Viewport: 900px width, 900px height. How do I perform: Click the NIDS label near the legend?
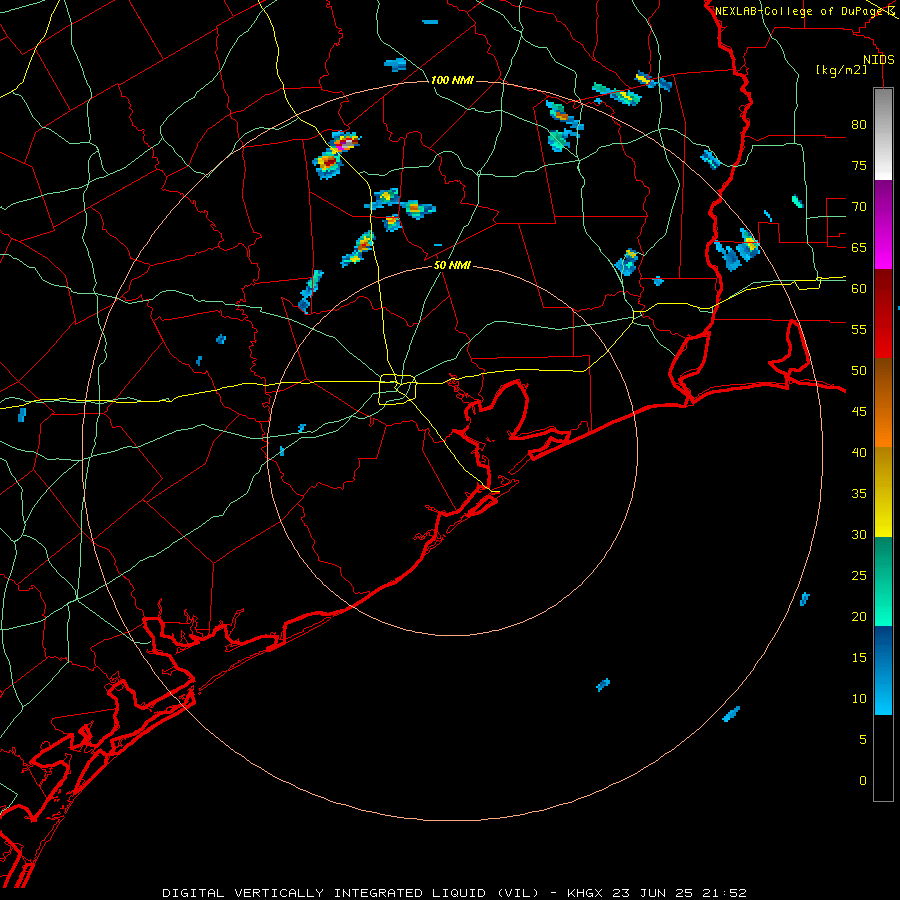pyautogui.click(x=879, y=60)
